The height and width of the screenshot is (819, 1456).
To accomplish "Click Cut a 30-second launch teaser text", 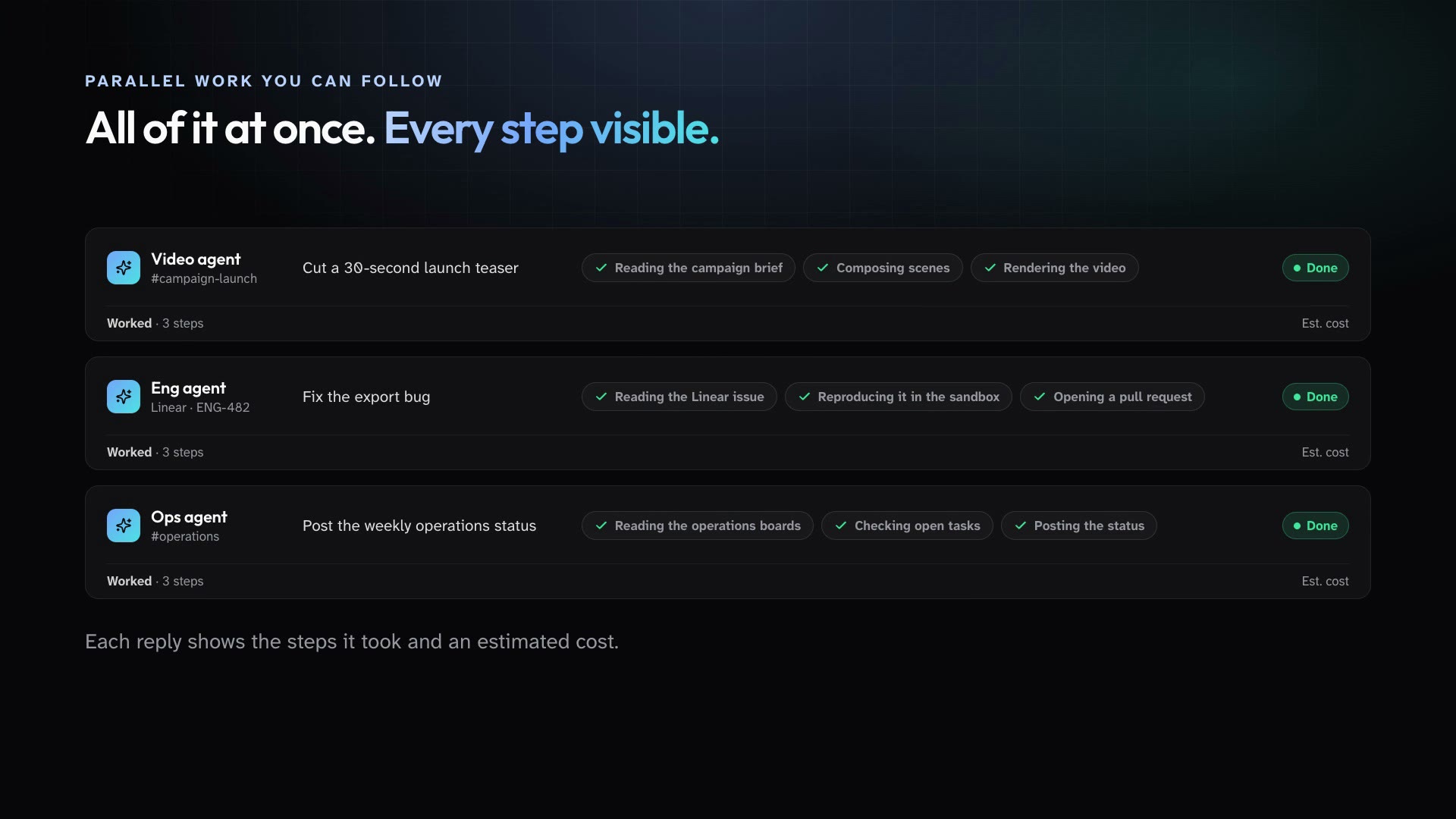I will pos(410,268).
